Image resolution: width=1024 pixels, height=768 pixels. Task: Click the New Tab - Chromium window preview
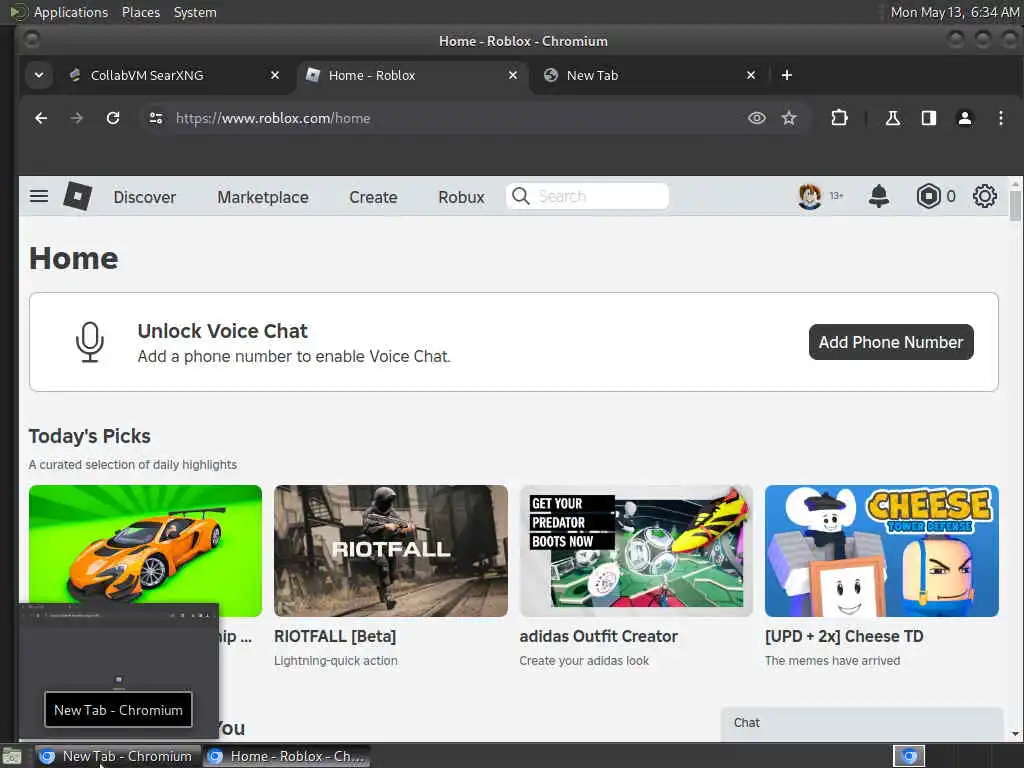pyautogui.click(x=118, y=669)
